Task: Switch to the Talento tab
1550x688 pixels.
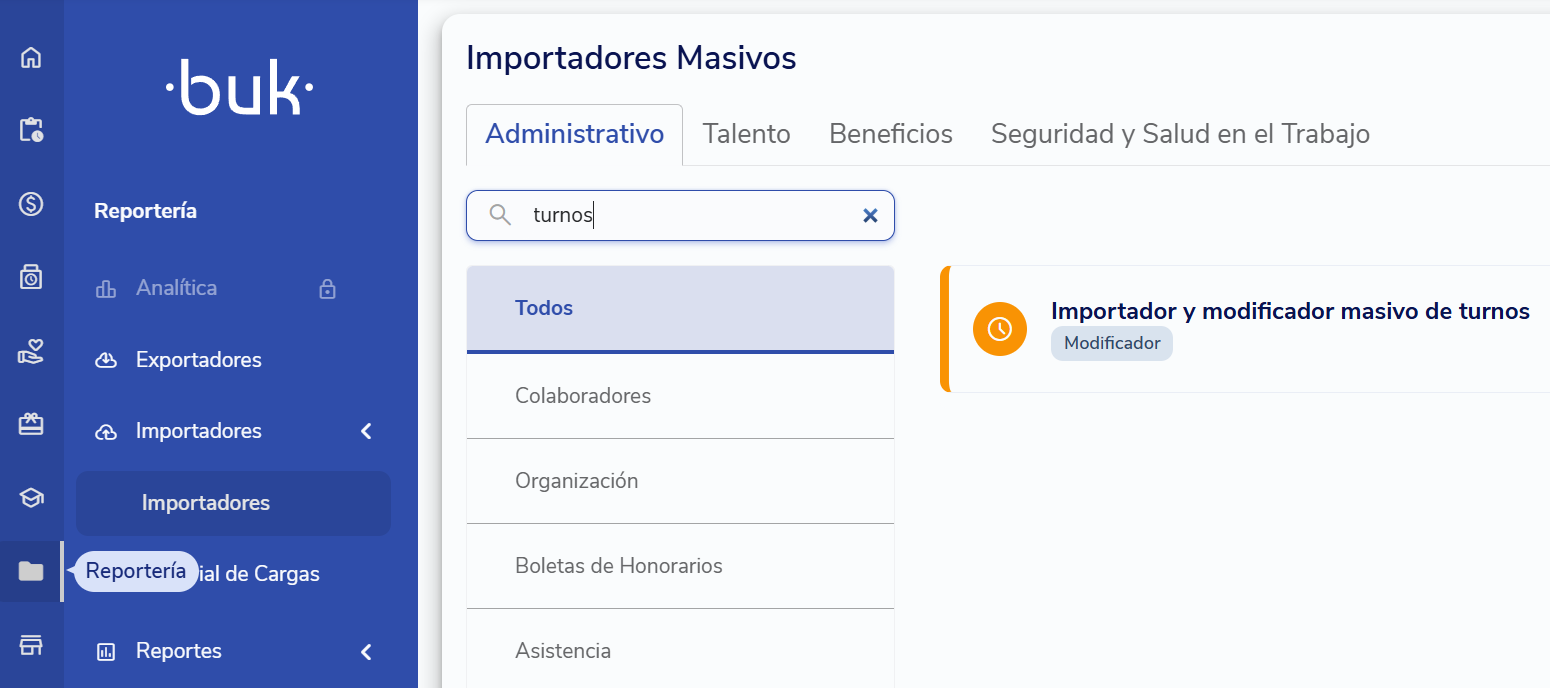Action: [746, 134]
